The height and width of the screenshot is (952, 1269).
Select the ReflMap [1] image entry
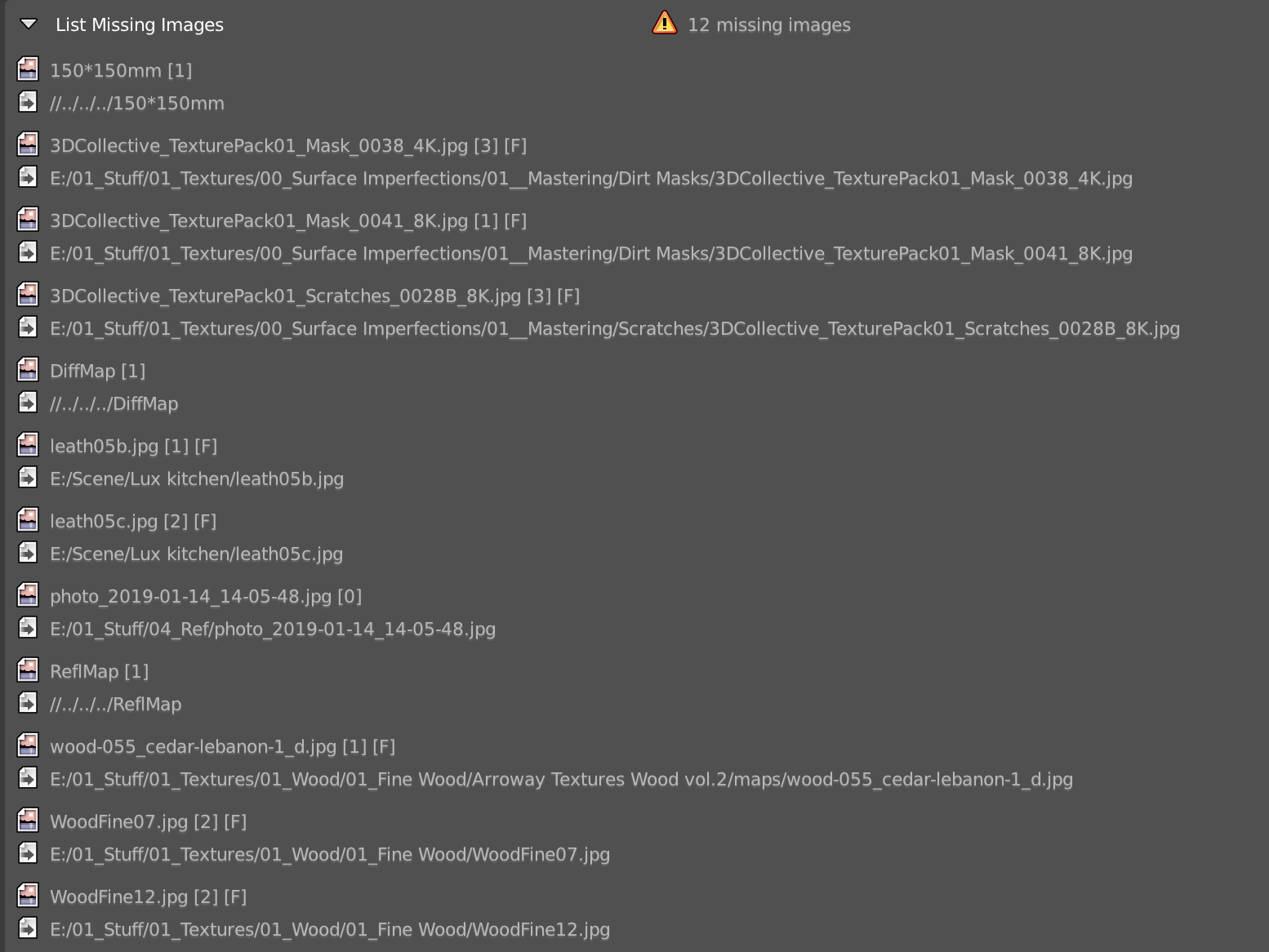pyautogui.click(x=100, y=672)
